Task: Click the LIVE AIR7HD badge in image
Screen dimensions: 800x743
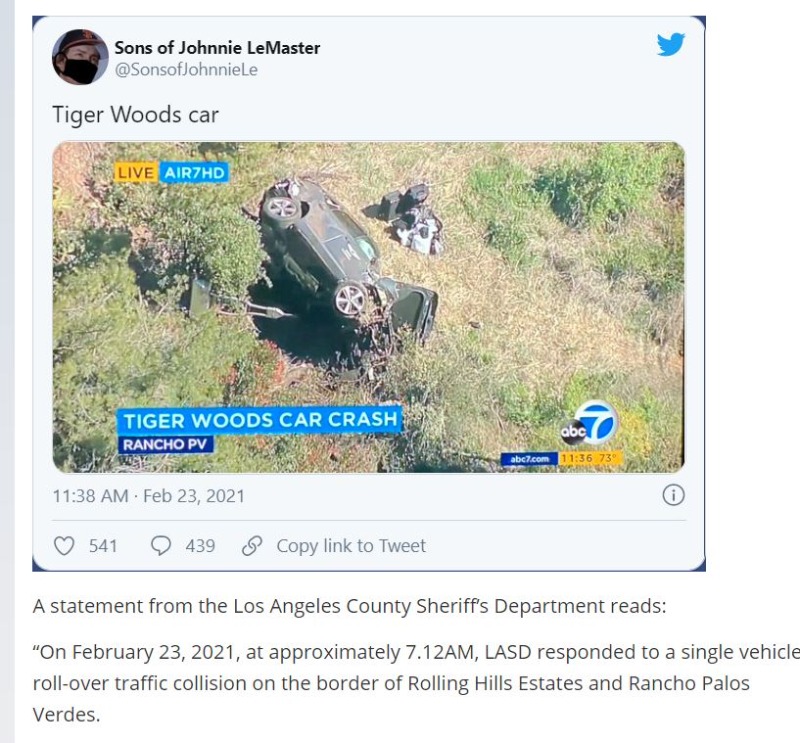Action: [x=171, y=172]
